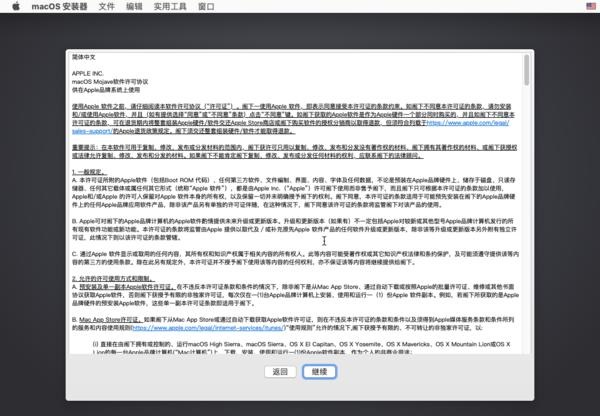This screenshot has height=416, width=600.
Task: Open the 编辑 menu
Action: [x=134, y=7]
